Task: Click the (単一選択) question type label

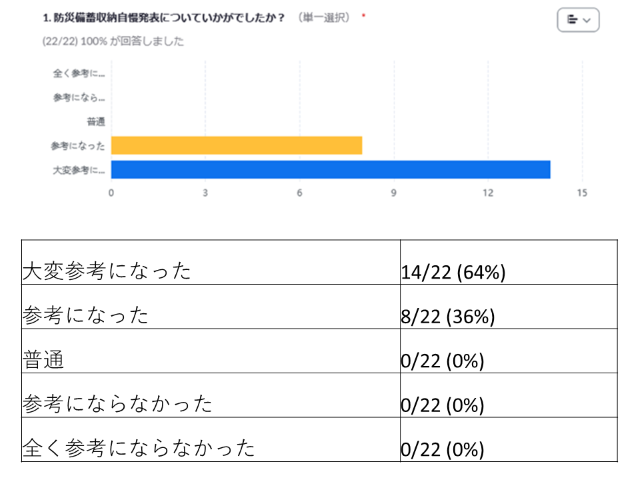Action: pyautogui.click(x=324, y=18)
